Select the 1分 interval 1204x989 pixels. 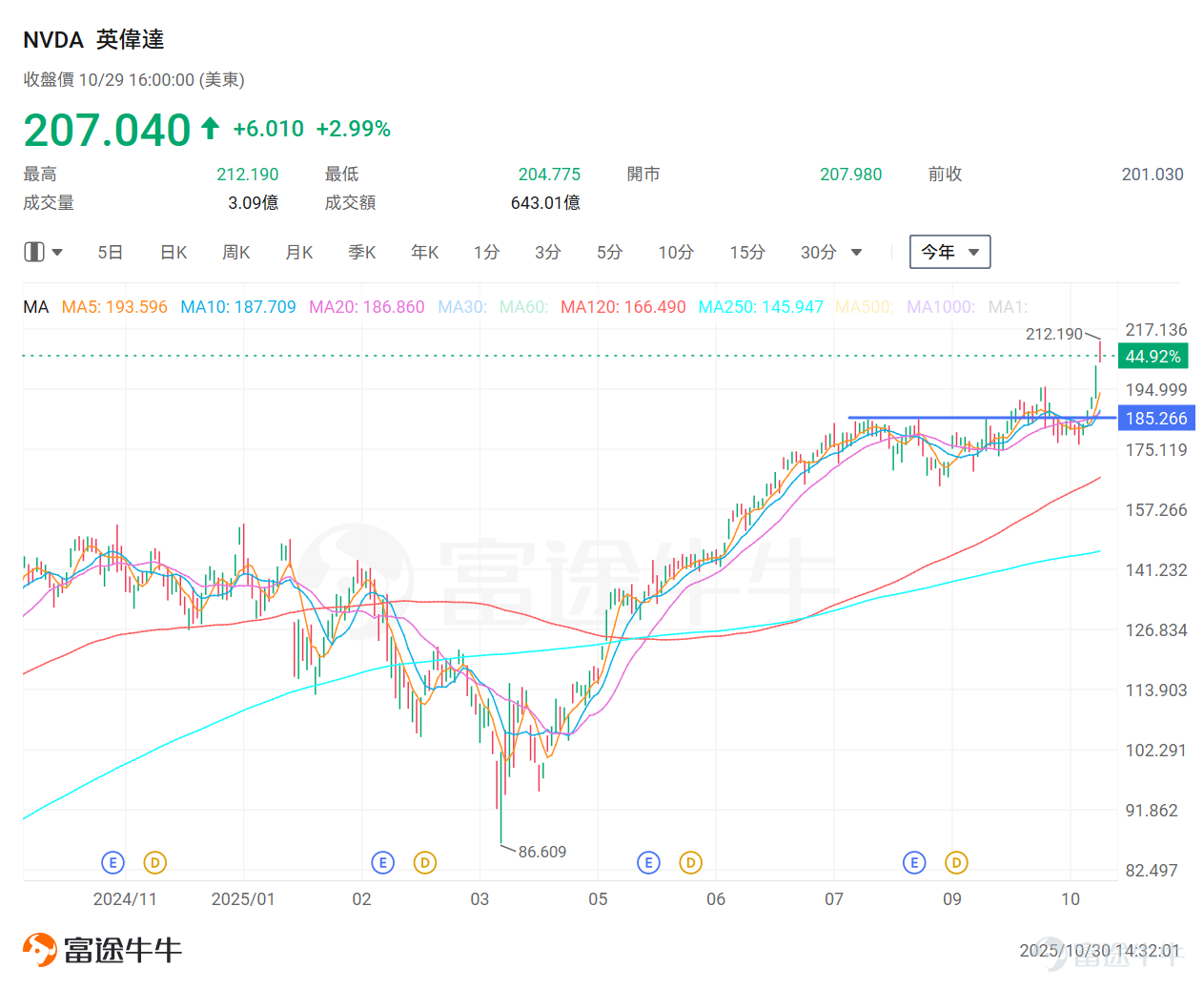click(486, 253)
